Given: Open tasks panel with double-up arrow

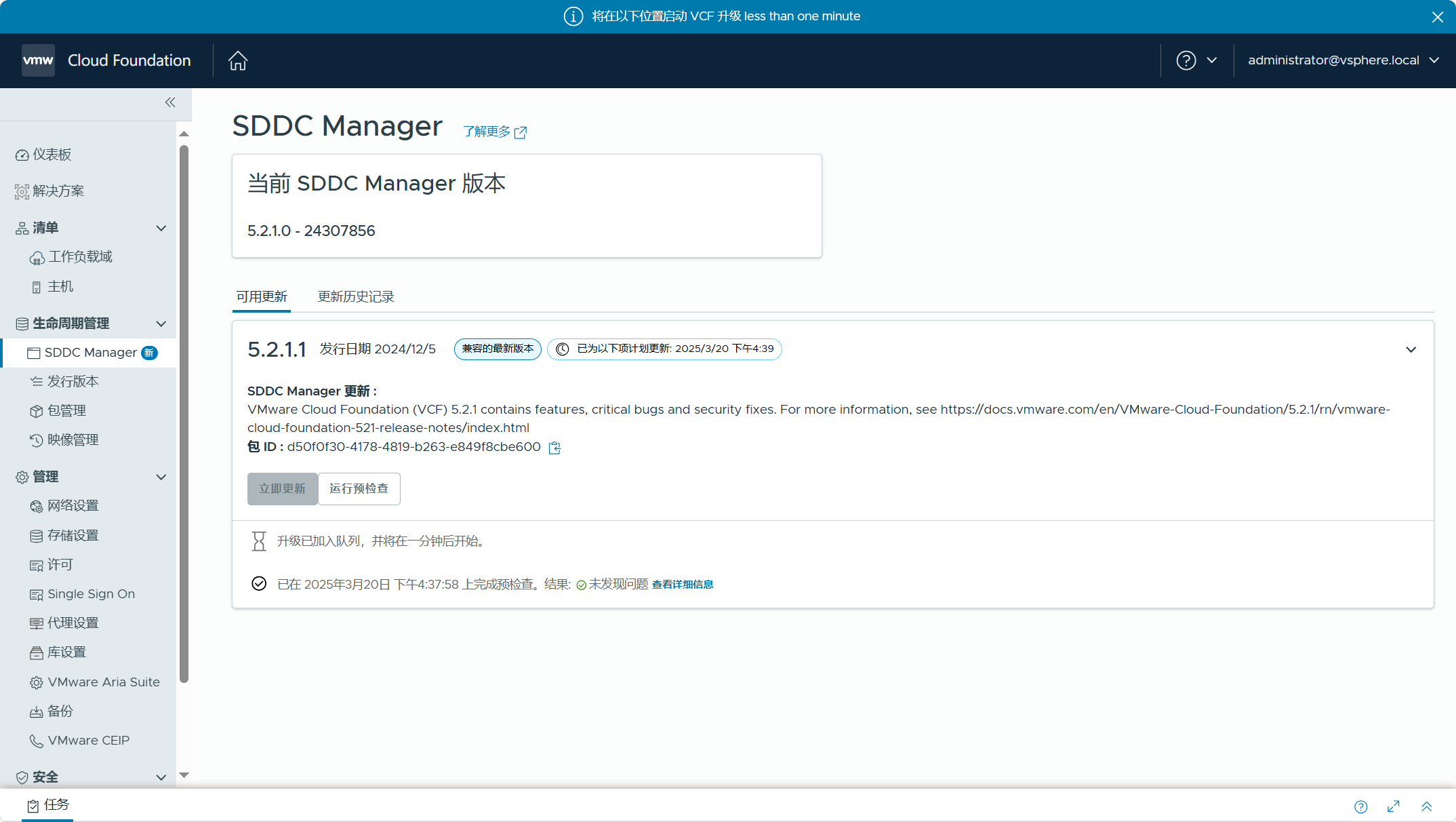Looking at the screenshot, I should [x=1426, y=806].
